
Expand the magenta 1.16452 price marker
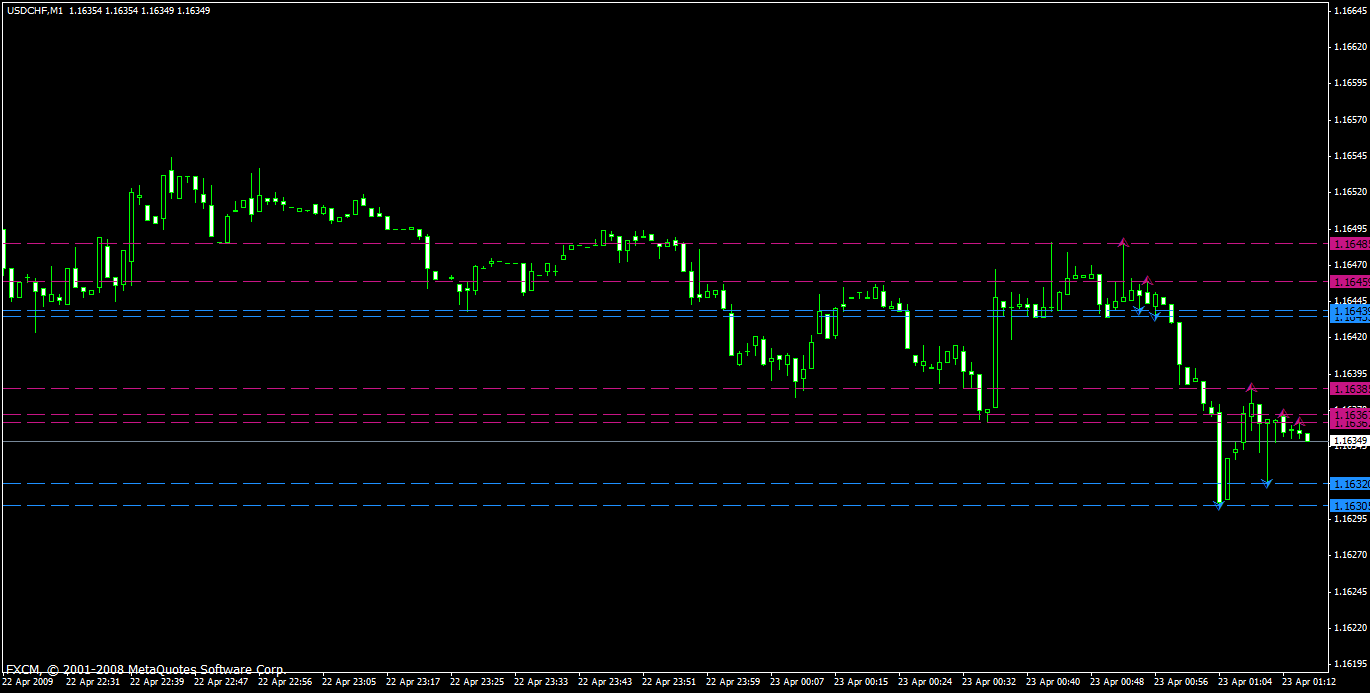click(x=1348, y=282)
